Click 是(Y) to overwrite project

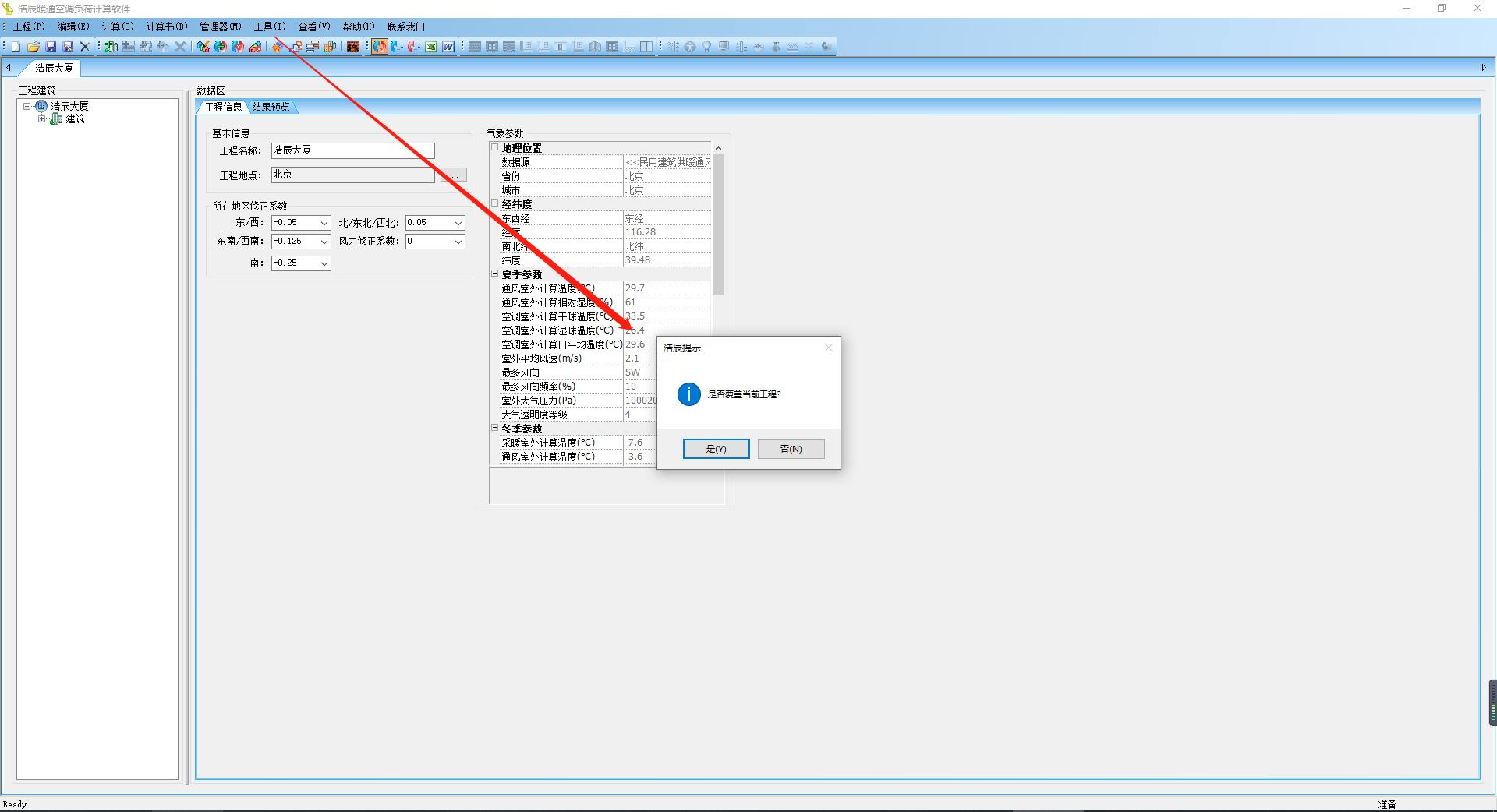point(716,449)
